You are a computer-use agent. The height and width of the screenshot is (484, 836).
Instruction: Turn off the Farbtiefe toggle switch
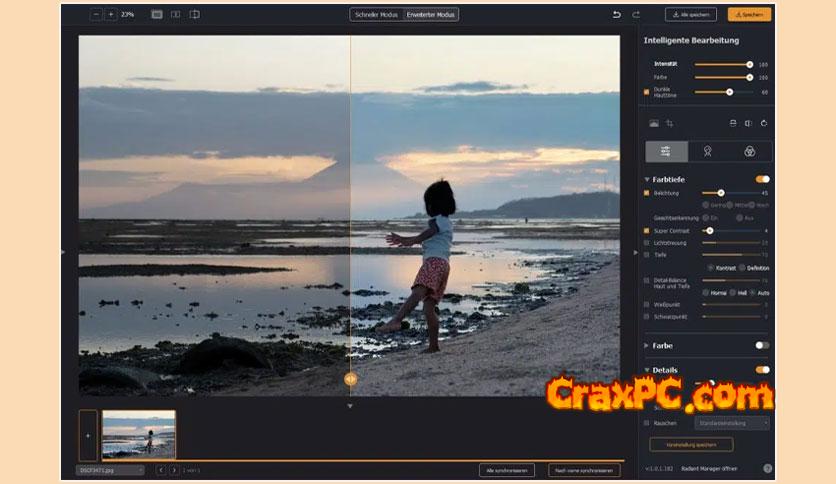coord(762,179)
